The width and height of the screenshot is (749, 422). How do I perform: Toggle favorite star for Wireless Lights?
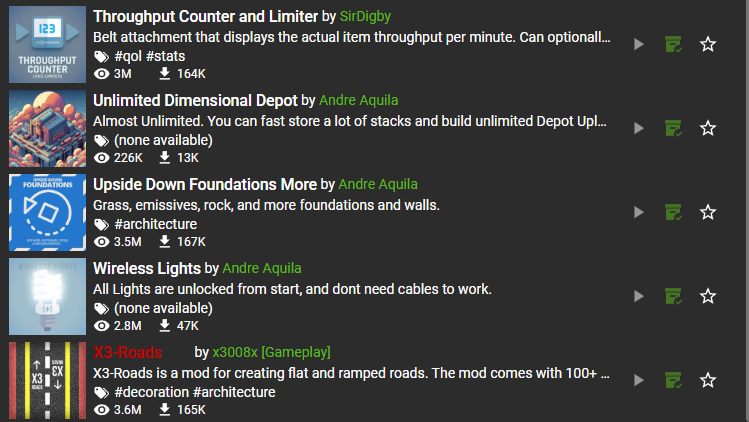pos(707,296)
